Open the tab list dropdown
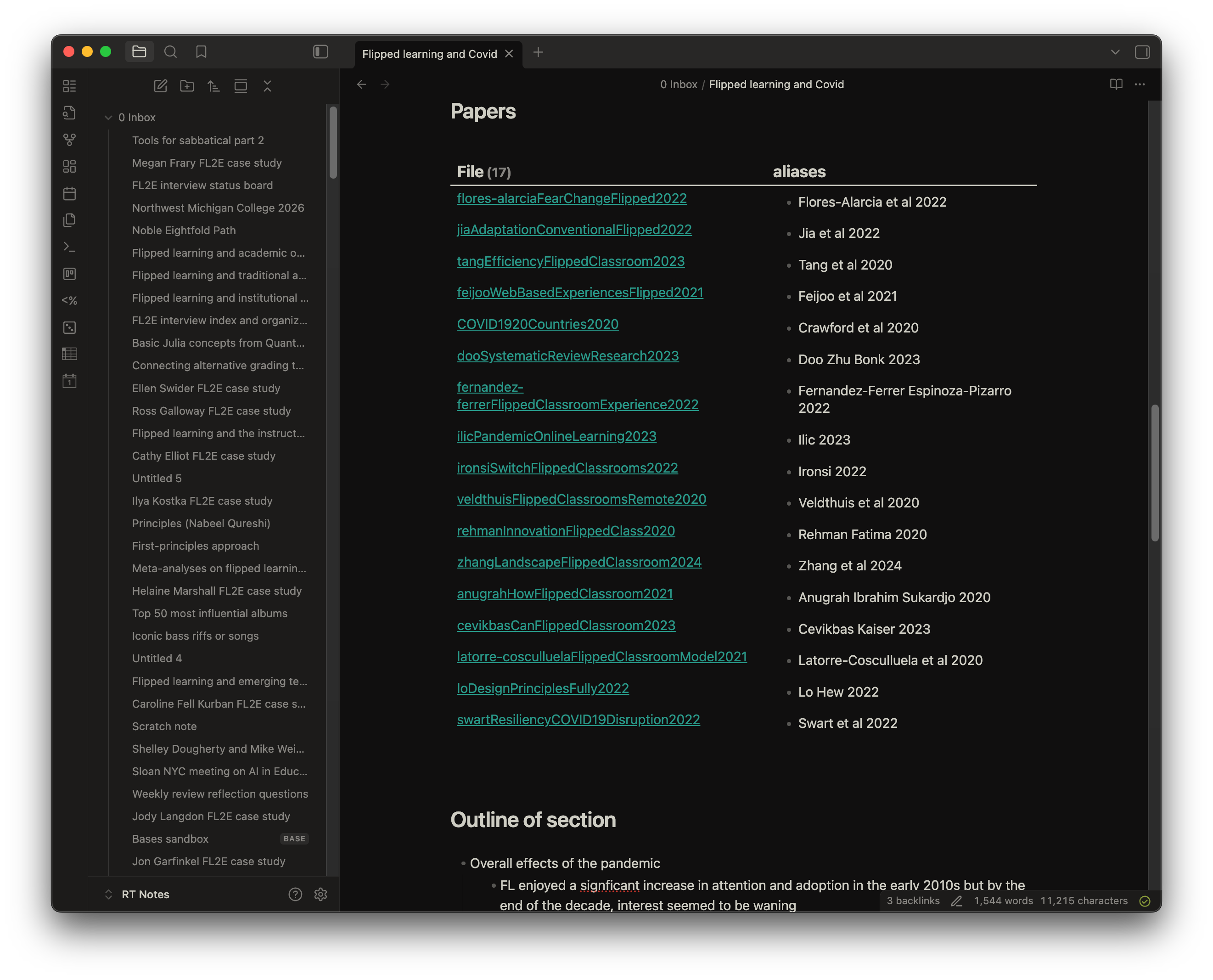 [x=1115, y=52]
